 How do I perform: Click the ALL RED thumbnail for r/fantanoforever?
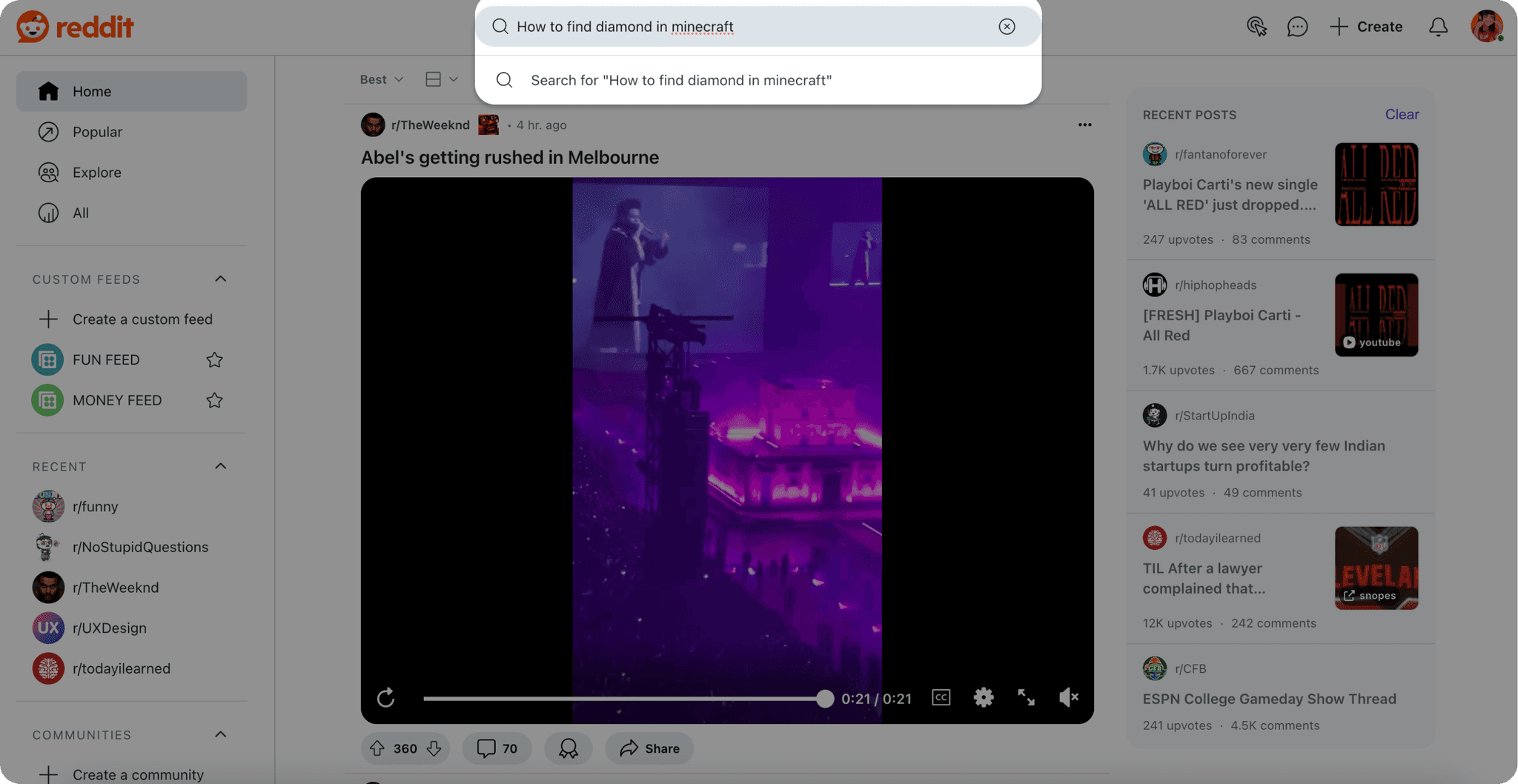[1376, 185]
